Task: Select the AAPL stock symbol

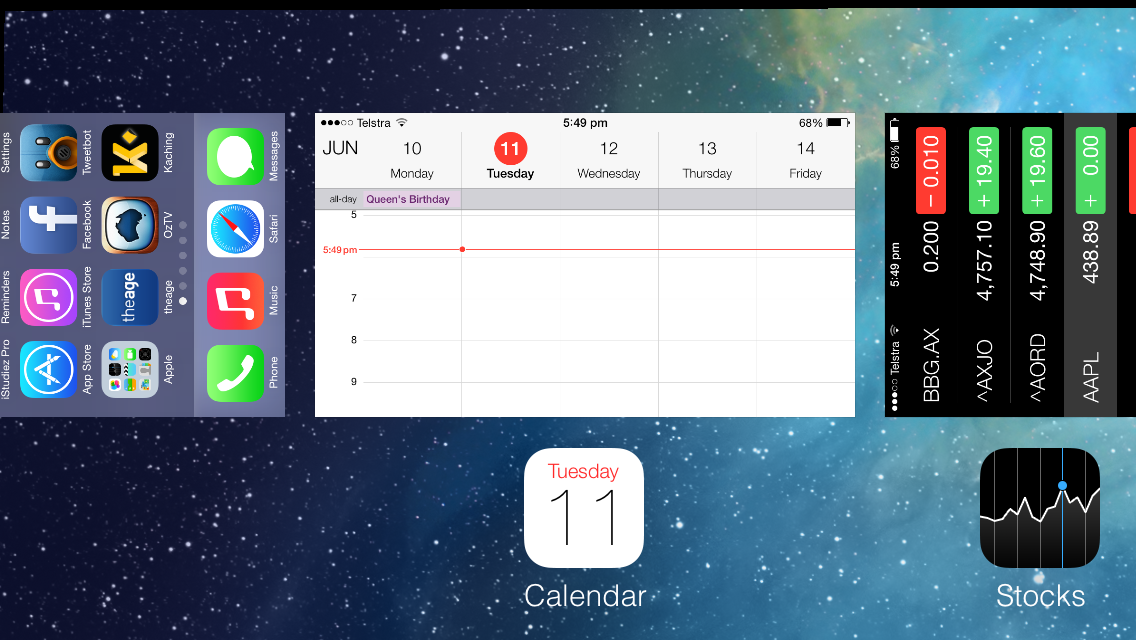Action: 1090,377
